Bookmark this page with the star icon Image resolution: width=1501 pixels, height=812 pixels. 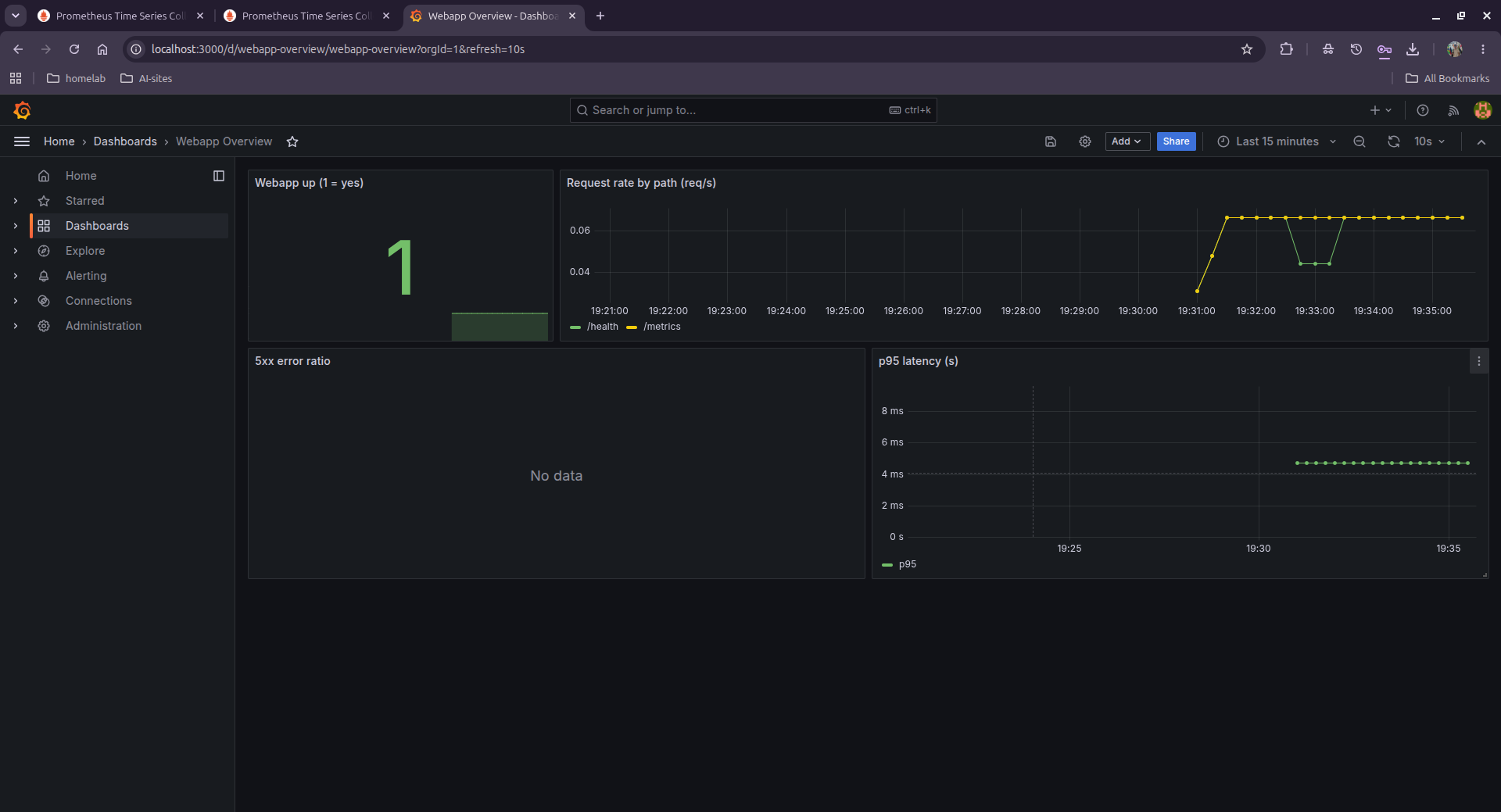pos(1247,49)
